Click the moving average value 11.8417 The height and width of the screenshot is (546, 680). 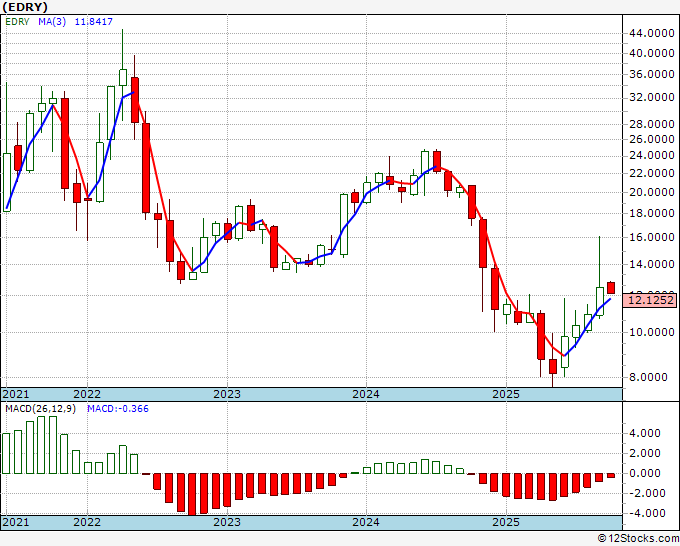[x=94, y=22]
